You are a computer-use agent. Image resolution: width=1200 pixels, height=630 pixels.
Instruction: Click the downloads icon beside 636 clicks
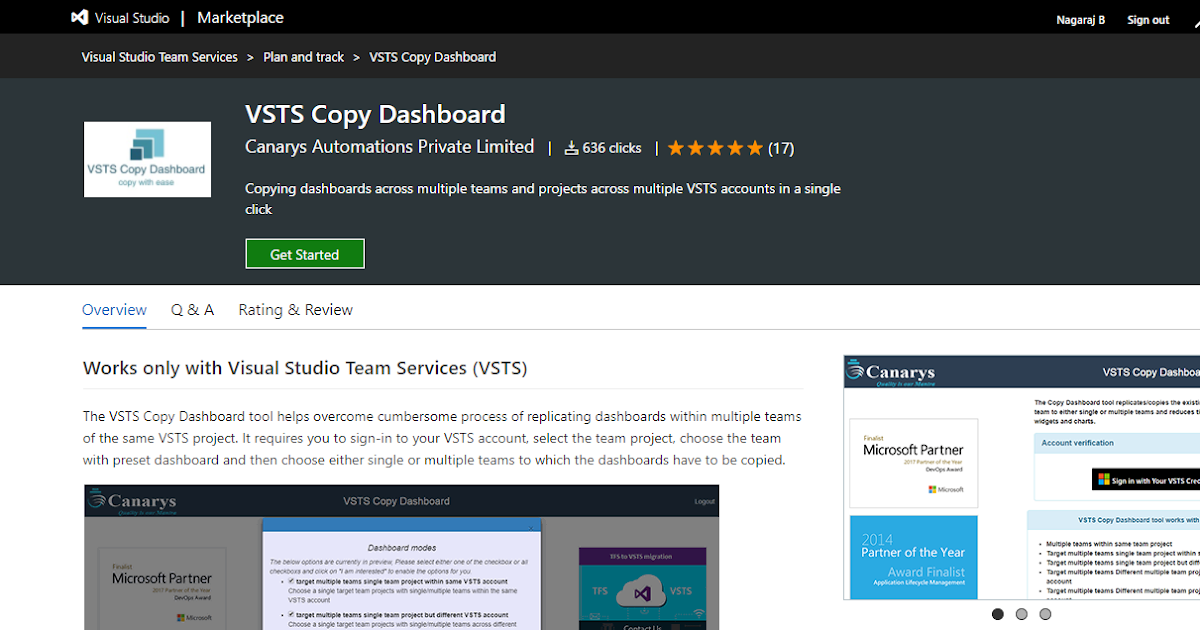tap(570, 147)
